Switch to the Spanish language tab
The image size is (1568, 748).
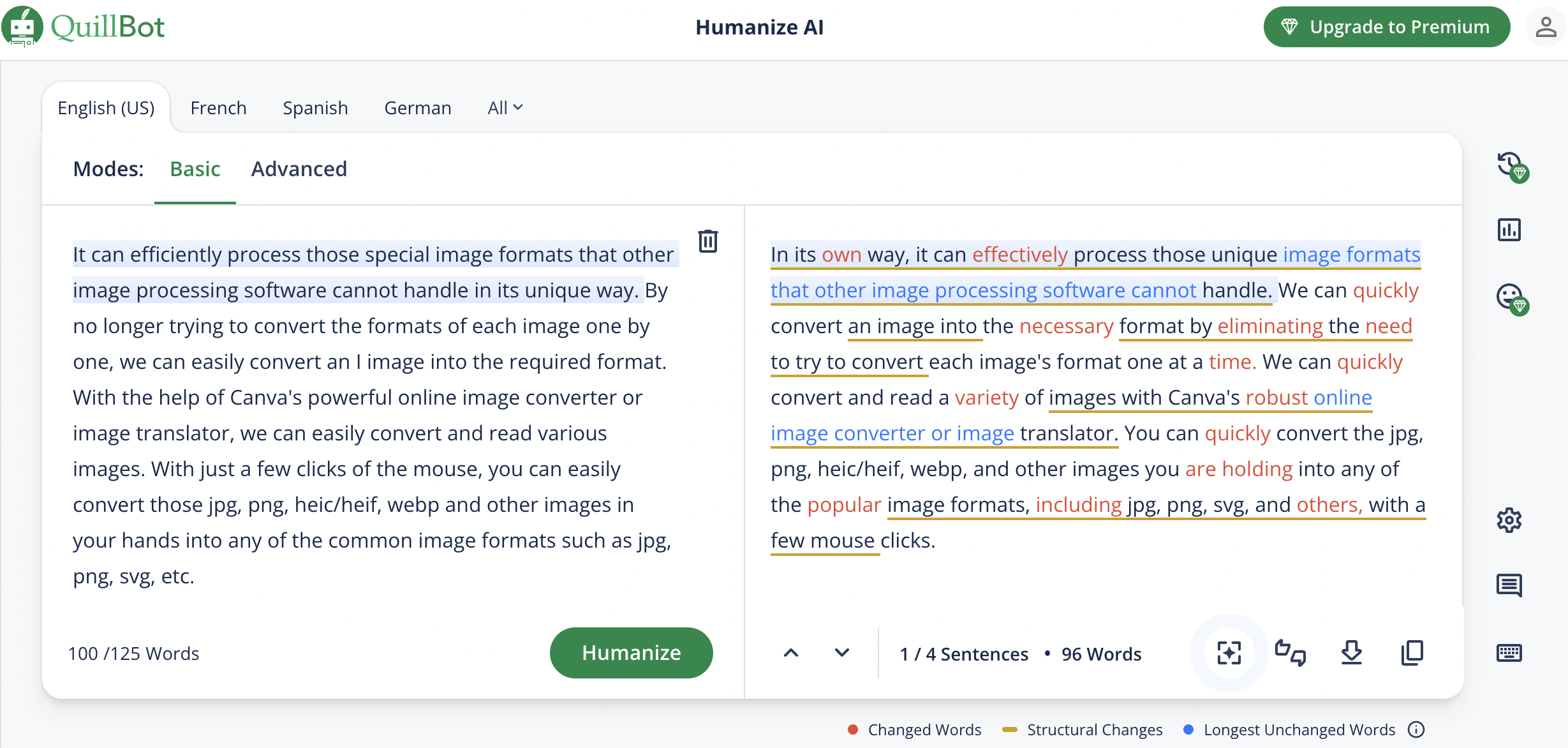point(315,108)
